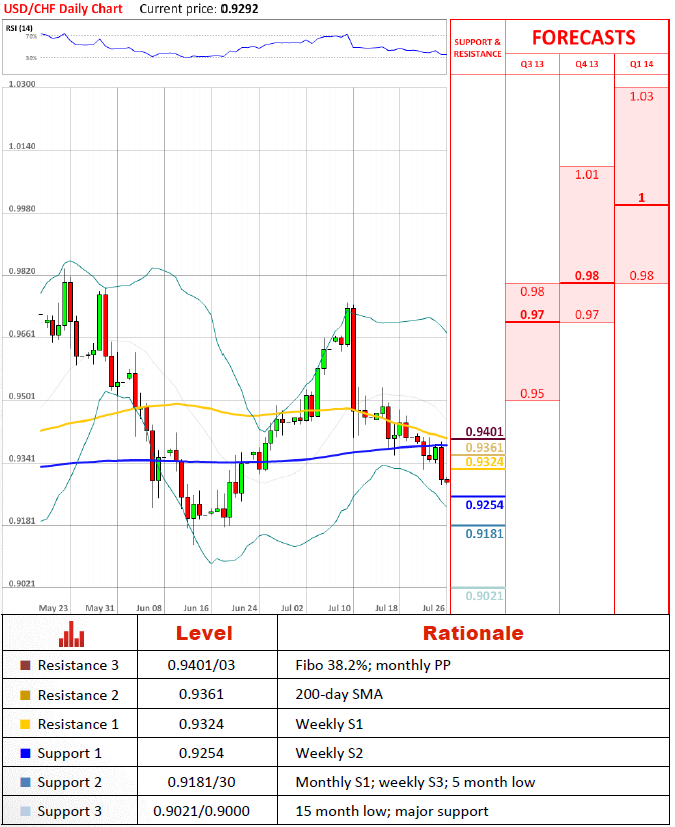
Task: Click the 0.9361 level label beside chart
Action: click(x=484, y=448)
